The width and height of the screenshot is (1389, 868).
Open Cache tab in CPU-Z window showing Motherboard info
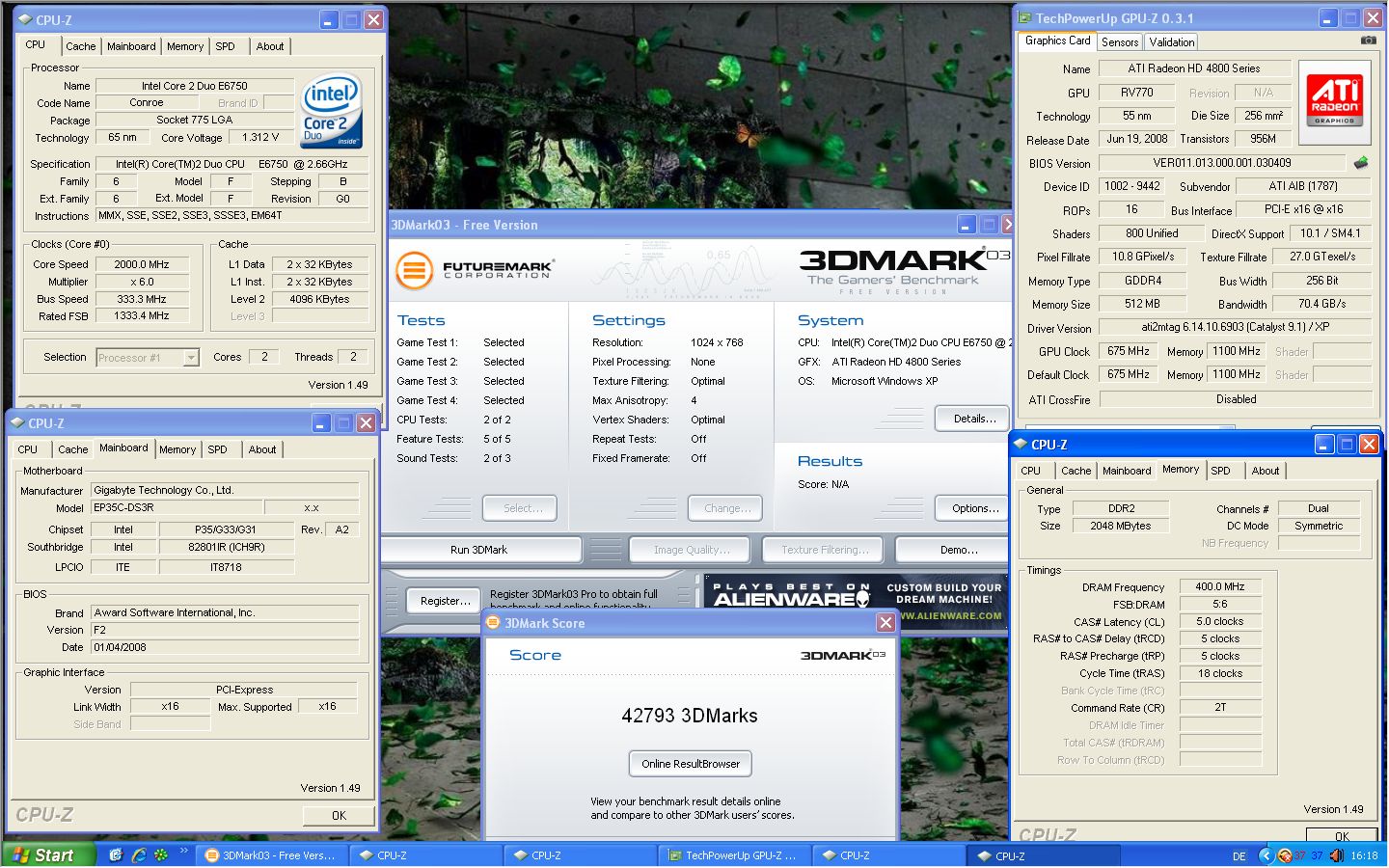(x=72, y=449)
